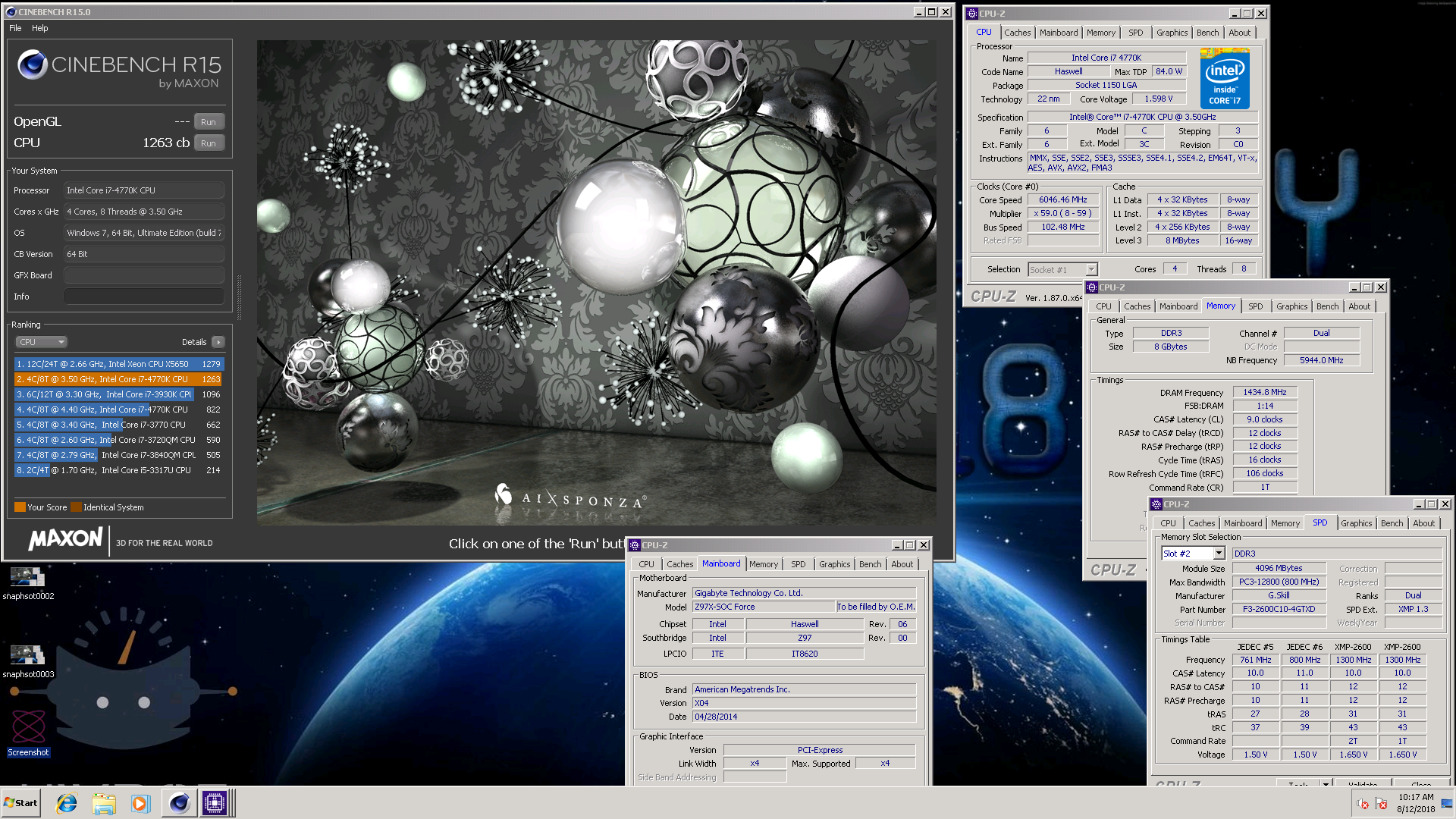Click the Processor field Intel Core i7-4770K
This screenshot has width=1456, height=819.
coord(144,190)
